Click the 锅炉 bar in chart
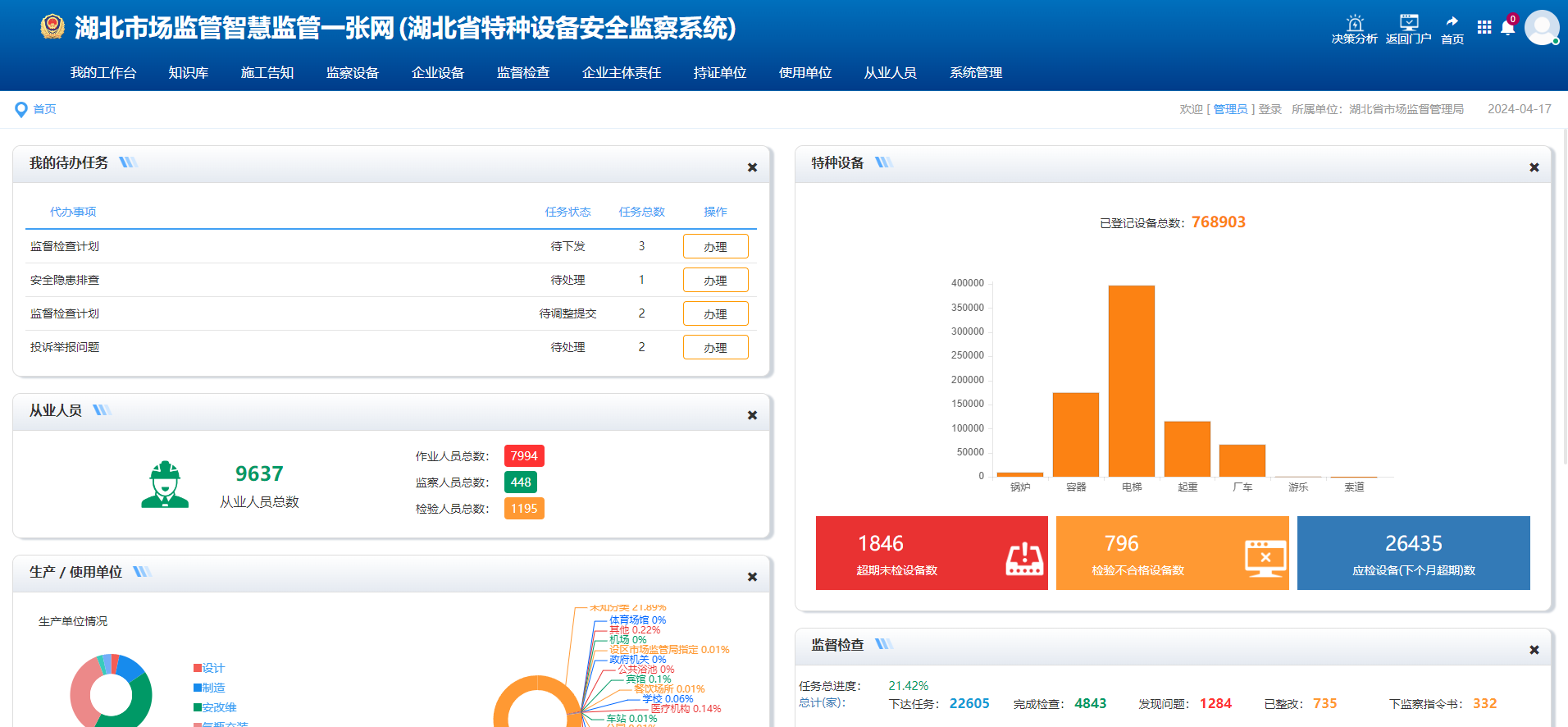 [1020, 474]
